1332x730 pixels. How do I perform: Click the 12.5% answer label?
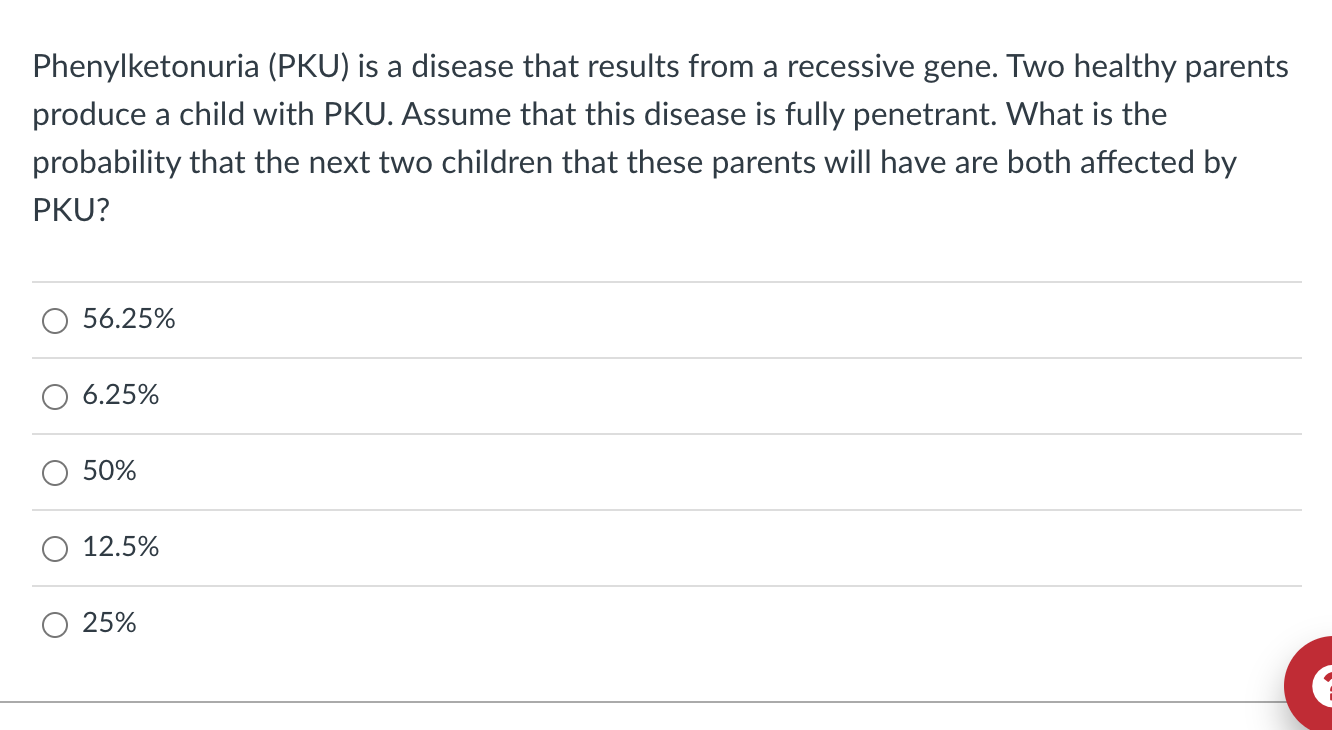(x=121, y=547)
